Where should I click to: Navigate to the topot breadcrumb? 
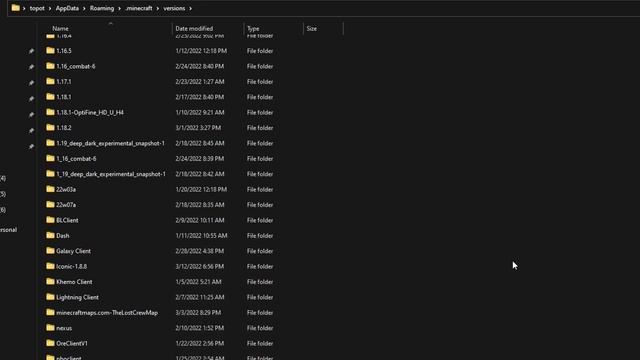(x=37, y=8)
